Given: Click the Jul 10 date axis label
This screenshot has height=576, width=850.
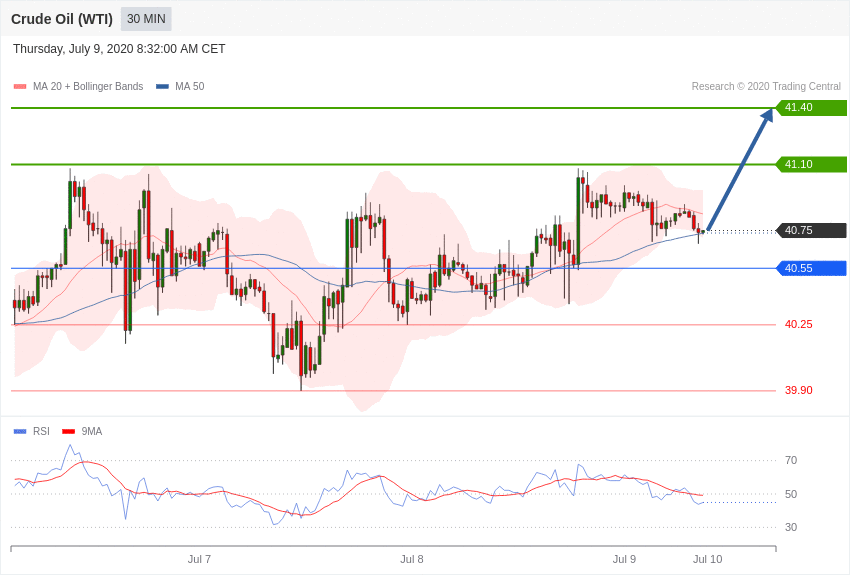Looking at the screenshot, I should (707, 559).
